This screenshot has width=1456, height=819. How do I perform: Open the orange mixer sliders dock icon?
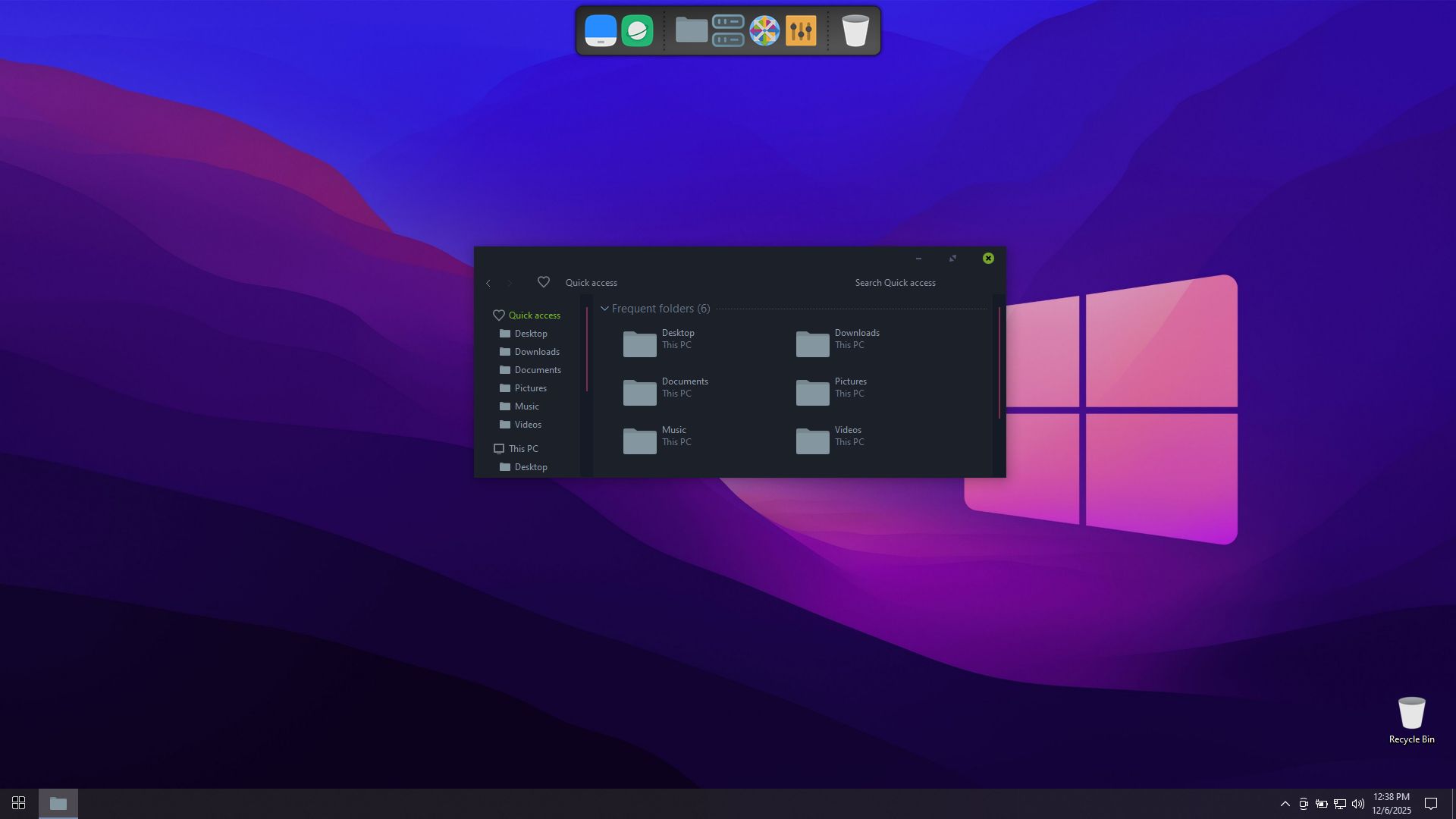point(801,31)
